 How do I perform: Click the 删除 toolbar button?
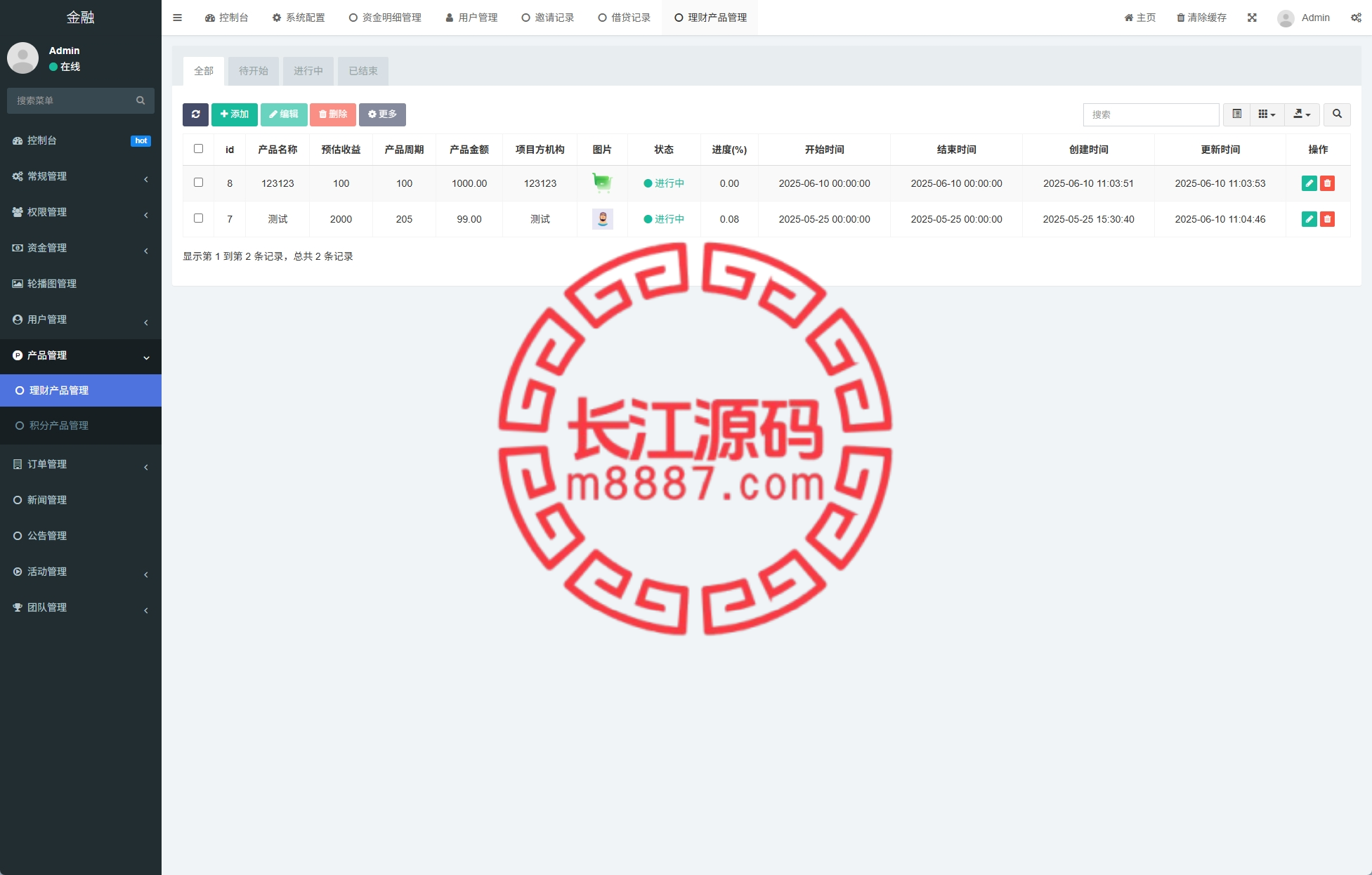[333, 114]
